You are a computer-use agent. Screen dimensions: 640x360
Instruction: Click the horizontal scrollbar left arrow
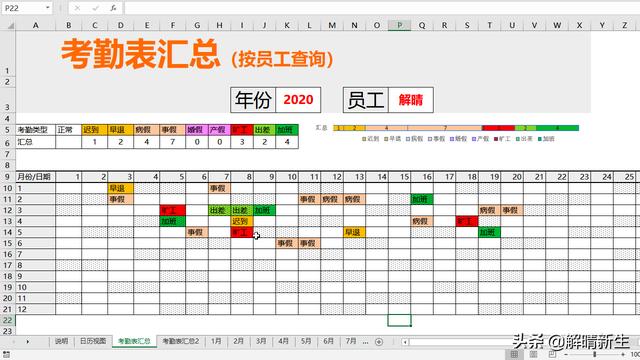click(x=405, y=342)
